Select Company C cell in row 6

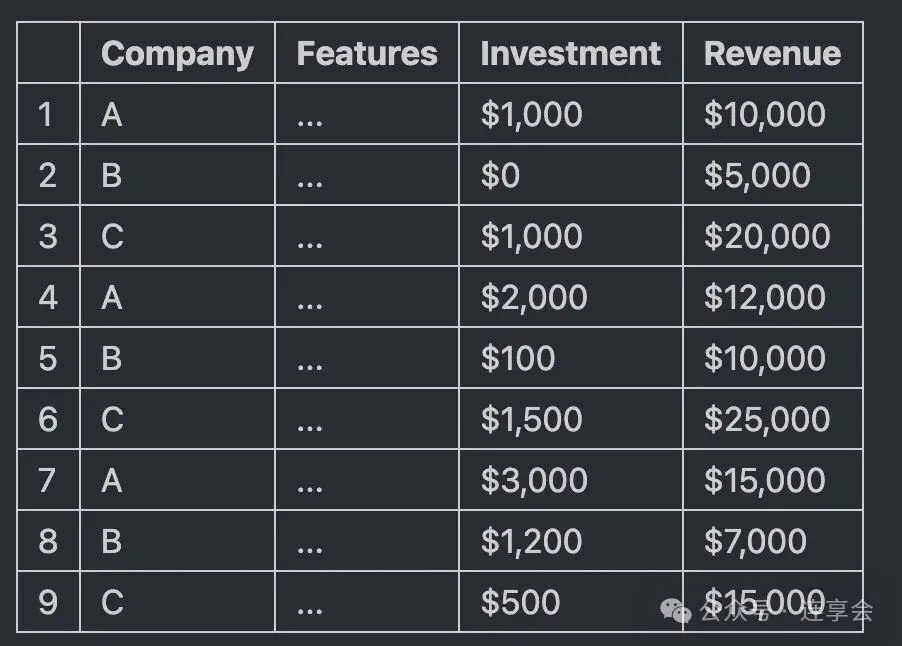tap(177, 419)
